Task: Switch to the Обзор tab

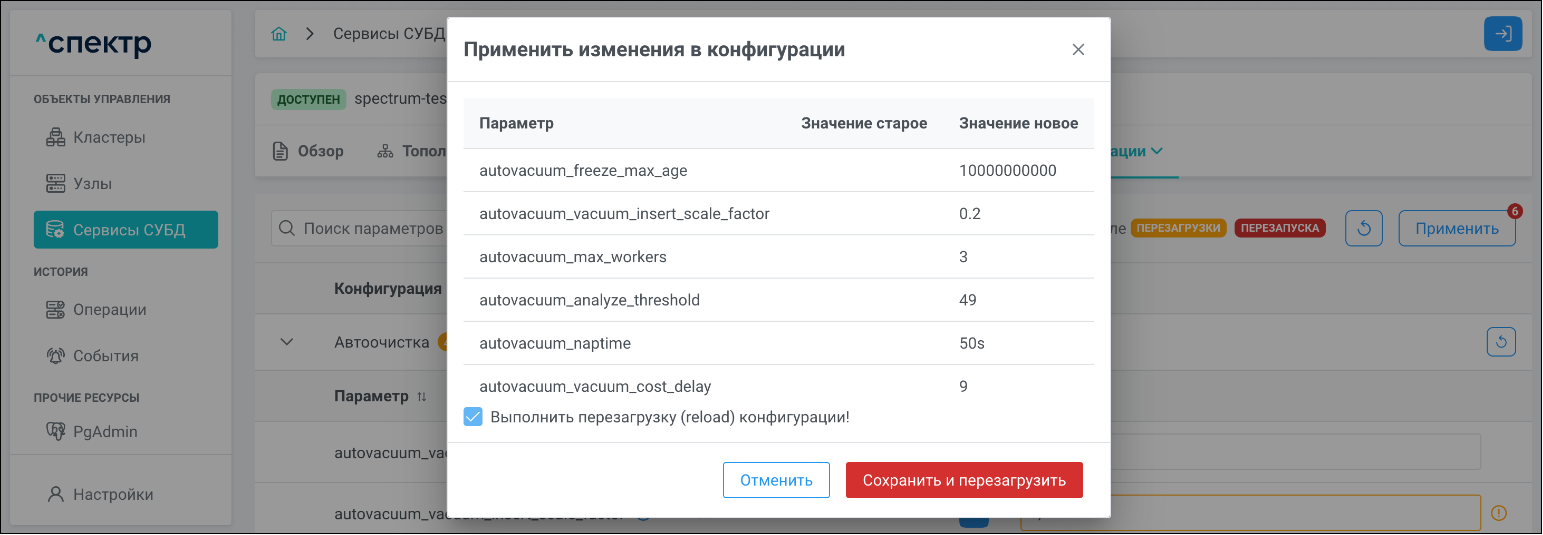Action: [308, 151]
